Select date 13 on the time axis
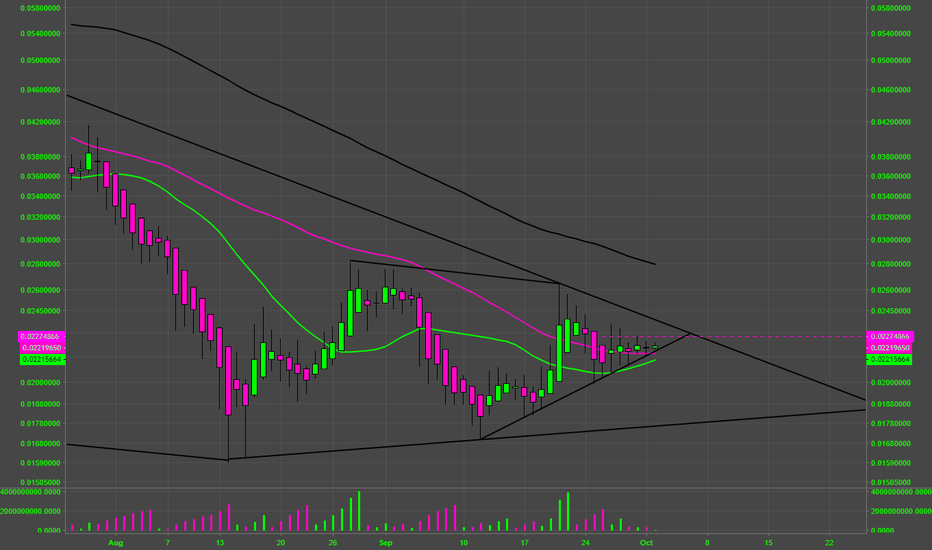The image size is (932, 550). tap(220, 542)
